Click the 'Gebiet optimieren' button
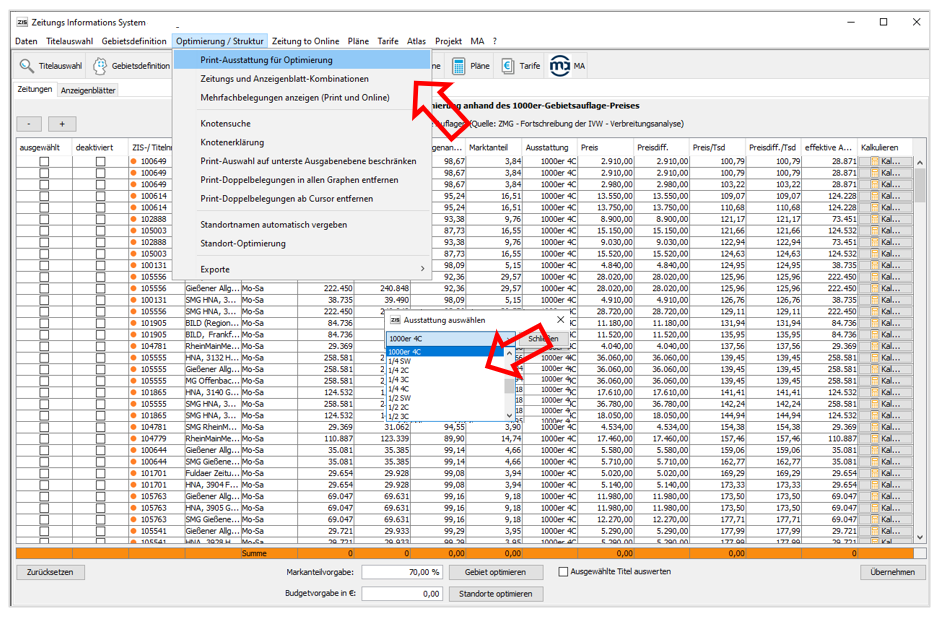The image size is (938, 617). click(495, 572)
